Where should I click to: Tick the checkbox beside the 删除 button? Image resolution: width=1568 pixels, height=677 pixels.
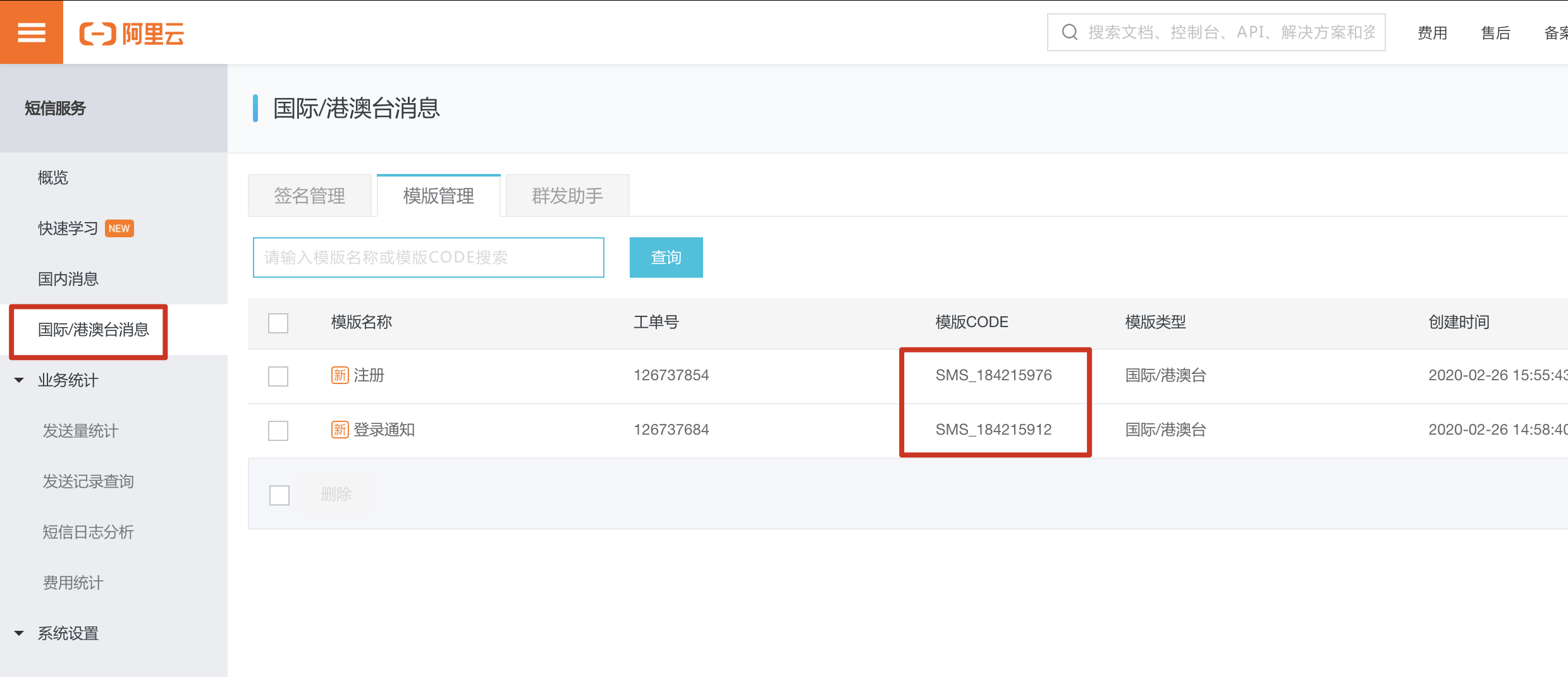(279, 495)
